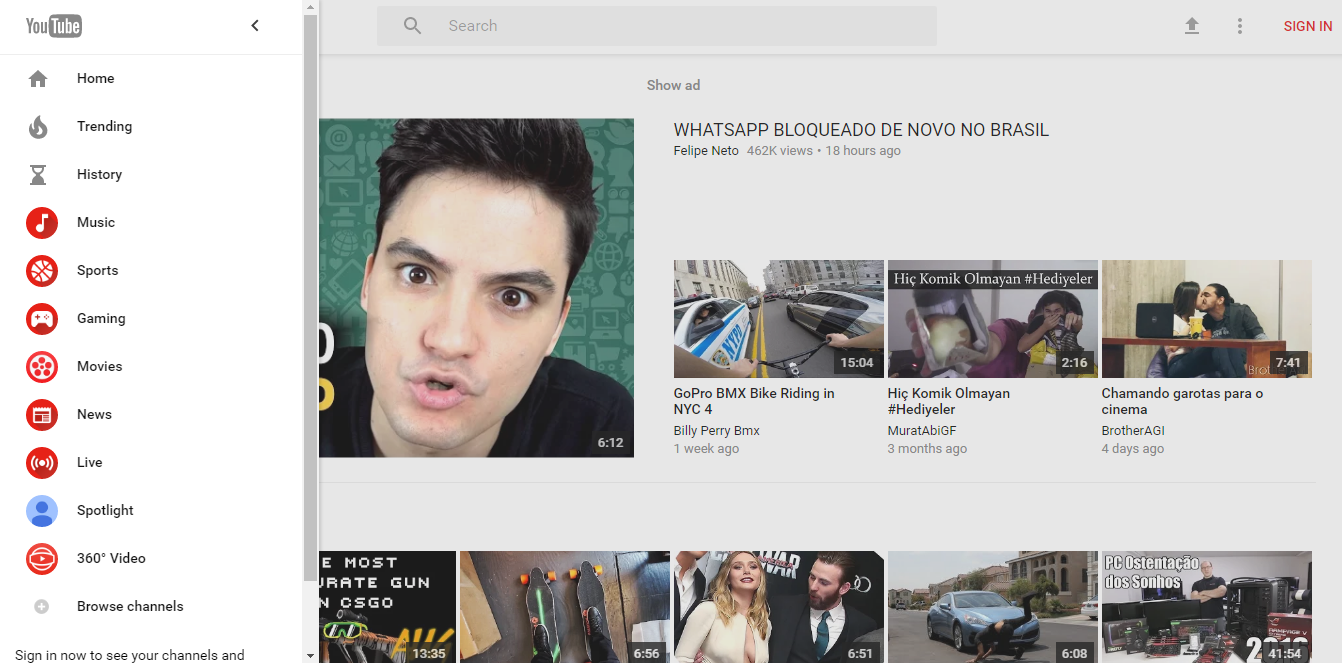View your watch History

[x=99, y=174]
